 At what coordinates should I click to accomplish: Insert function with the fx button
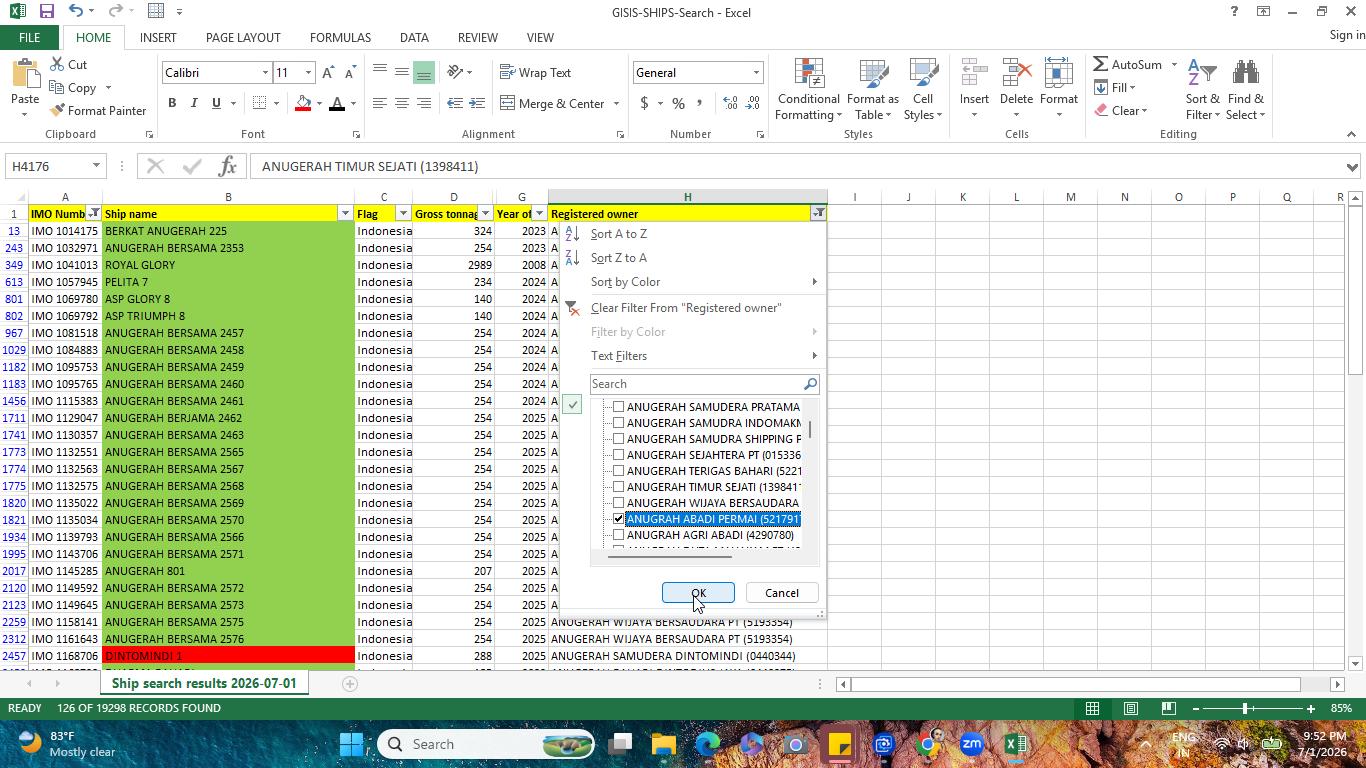point(227,166)
